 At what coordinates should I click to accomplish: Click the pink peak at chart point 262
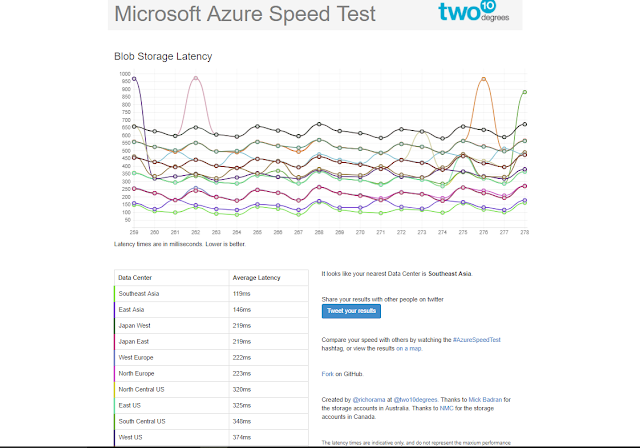196,77
